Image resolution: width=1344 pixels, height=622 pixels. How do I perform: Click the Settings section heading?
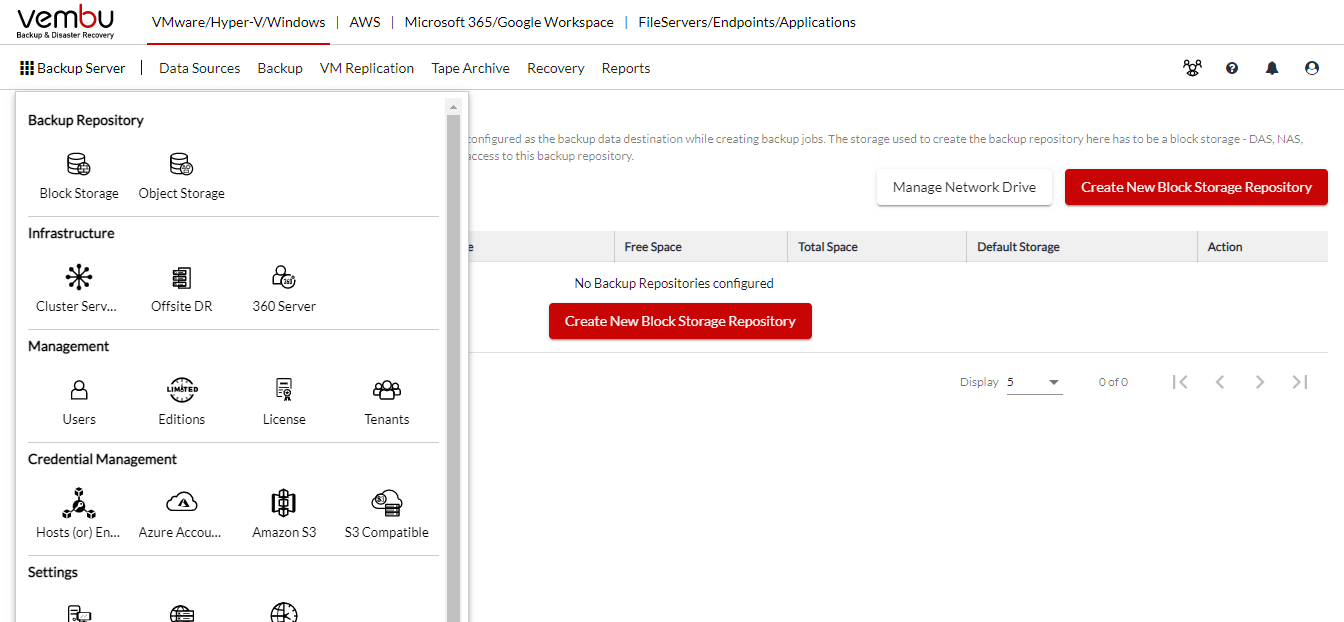[53, 572]
